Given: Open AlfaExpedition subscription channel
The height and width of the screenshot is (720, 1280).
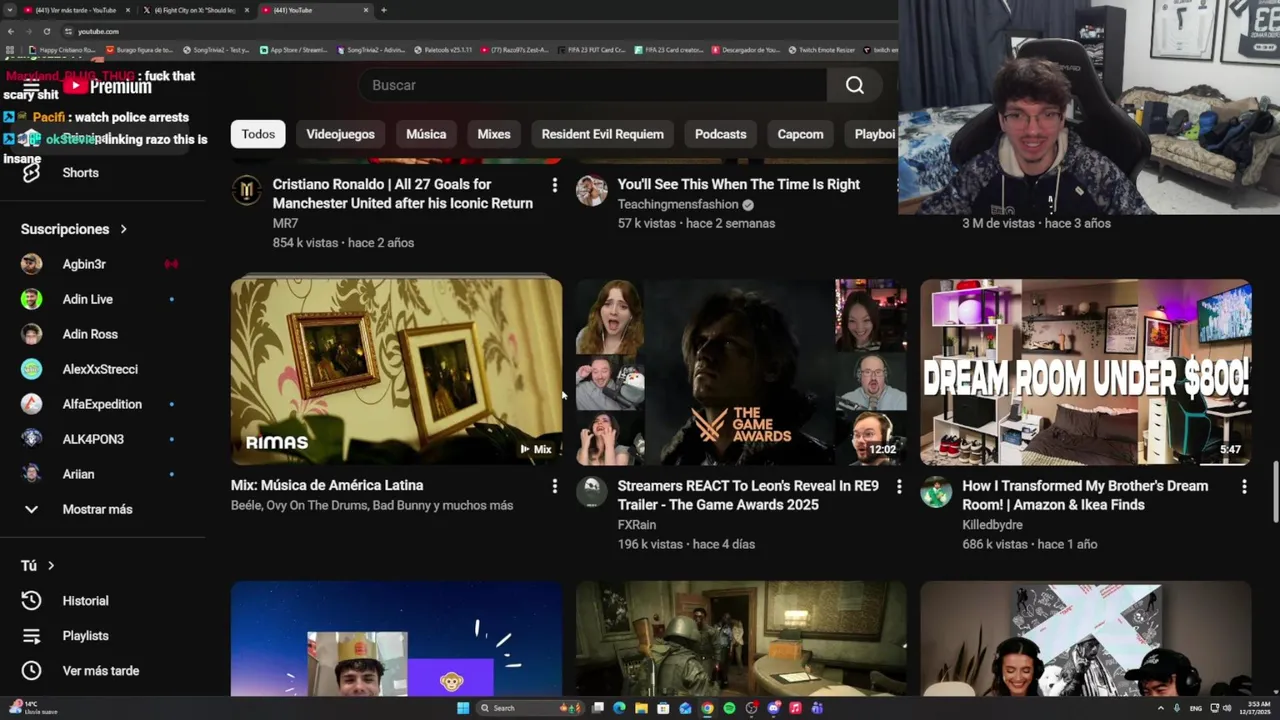Looking at the screenshot, I should [x=100, y=404].
